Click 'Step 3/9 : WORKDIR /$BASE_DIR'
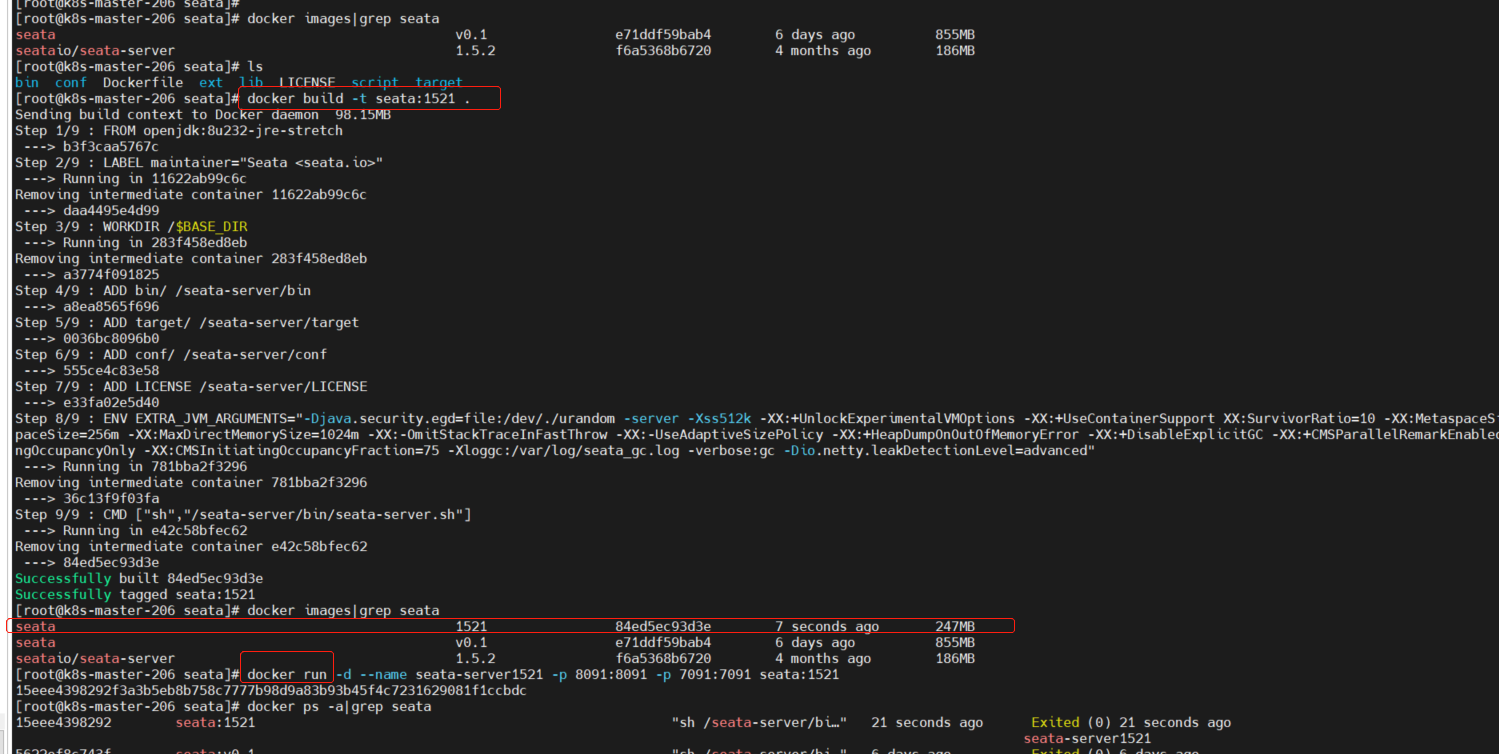1499x754 pixels. [x=131, y=227]
